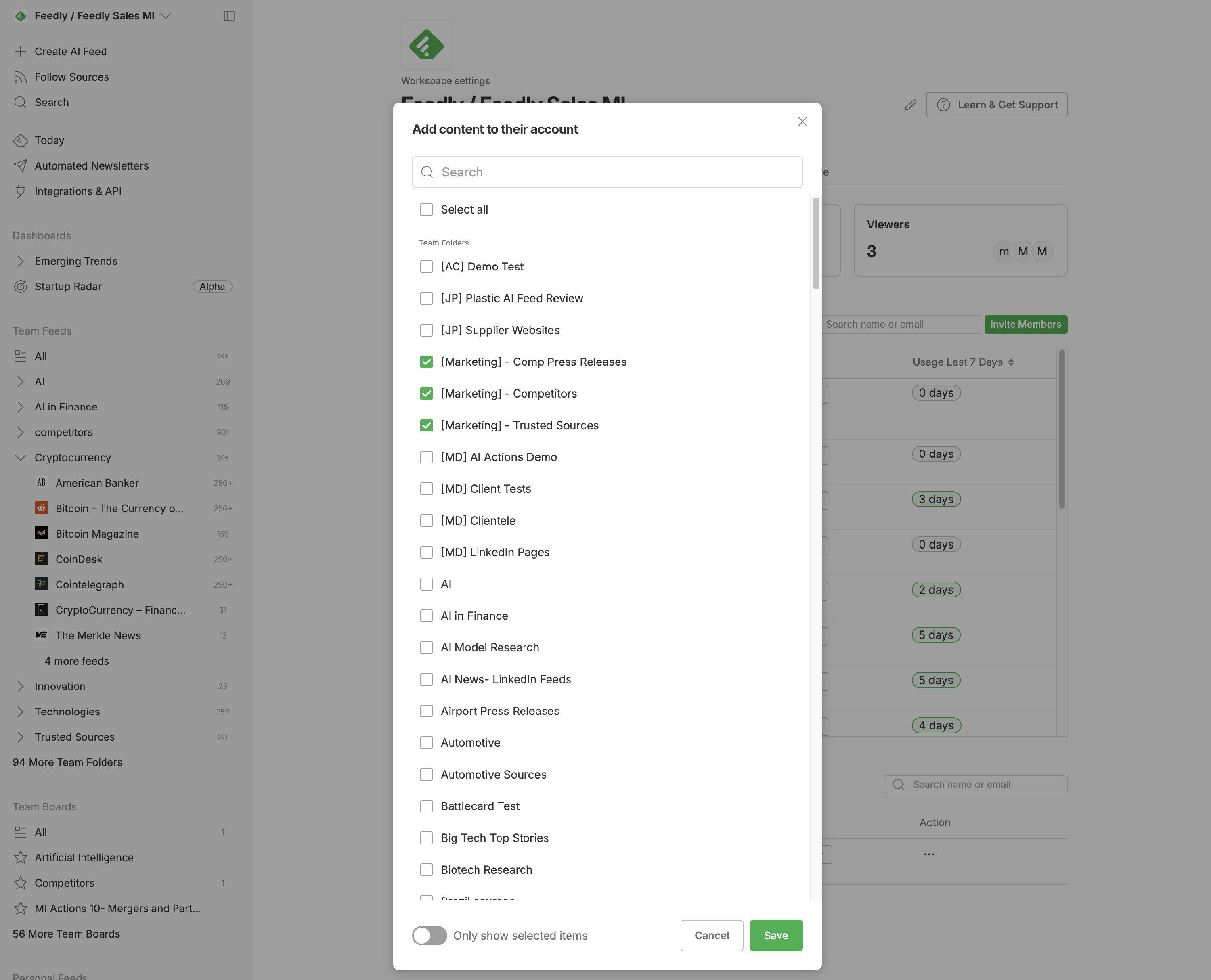Close the Add content dialog with X
This screenshot has width=1211, height=980.
(x=802, y=122)
